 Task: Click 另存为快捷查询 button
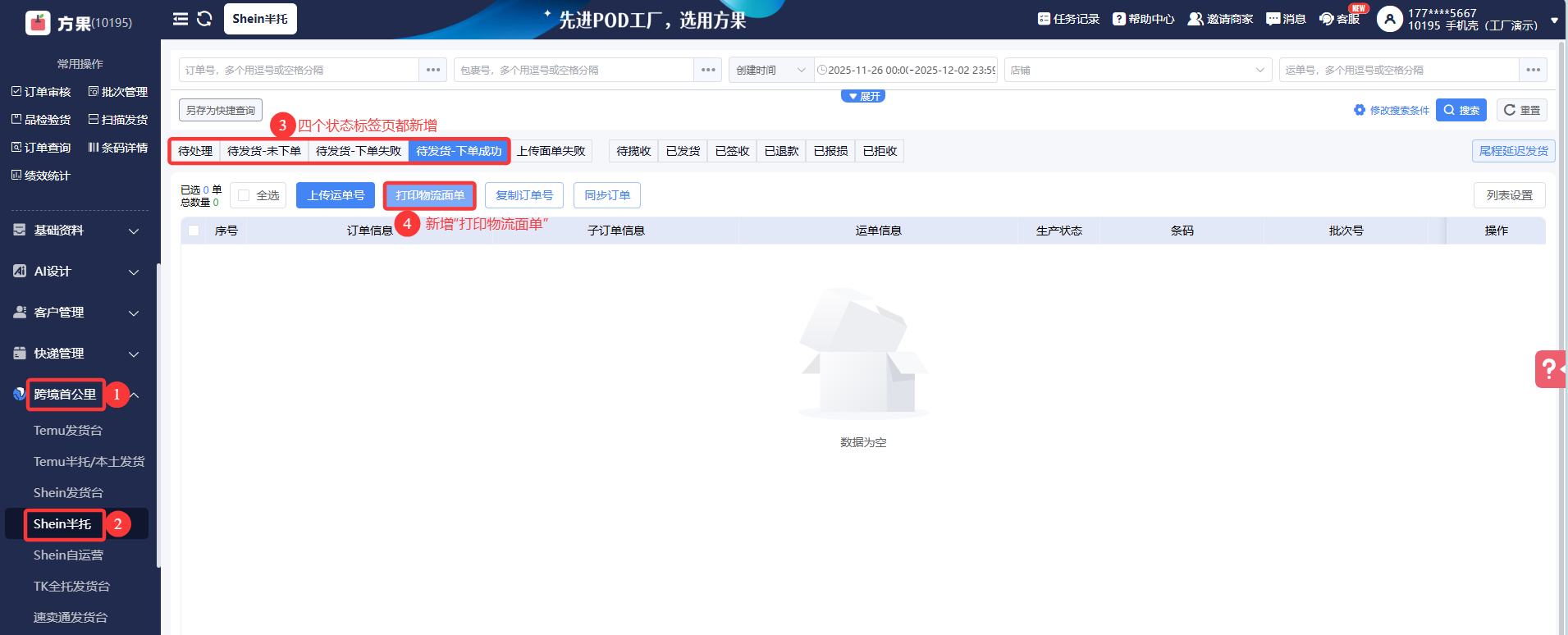pyautogui.click(x=221, y=110)
